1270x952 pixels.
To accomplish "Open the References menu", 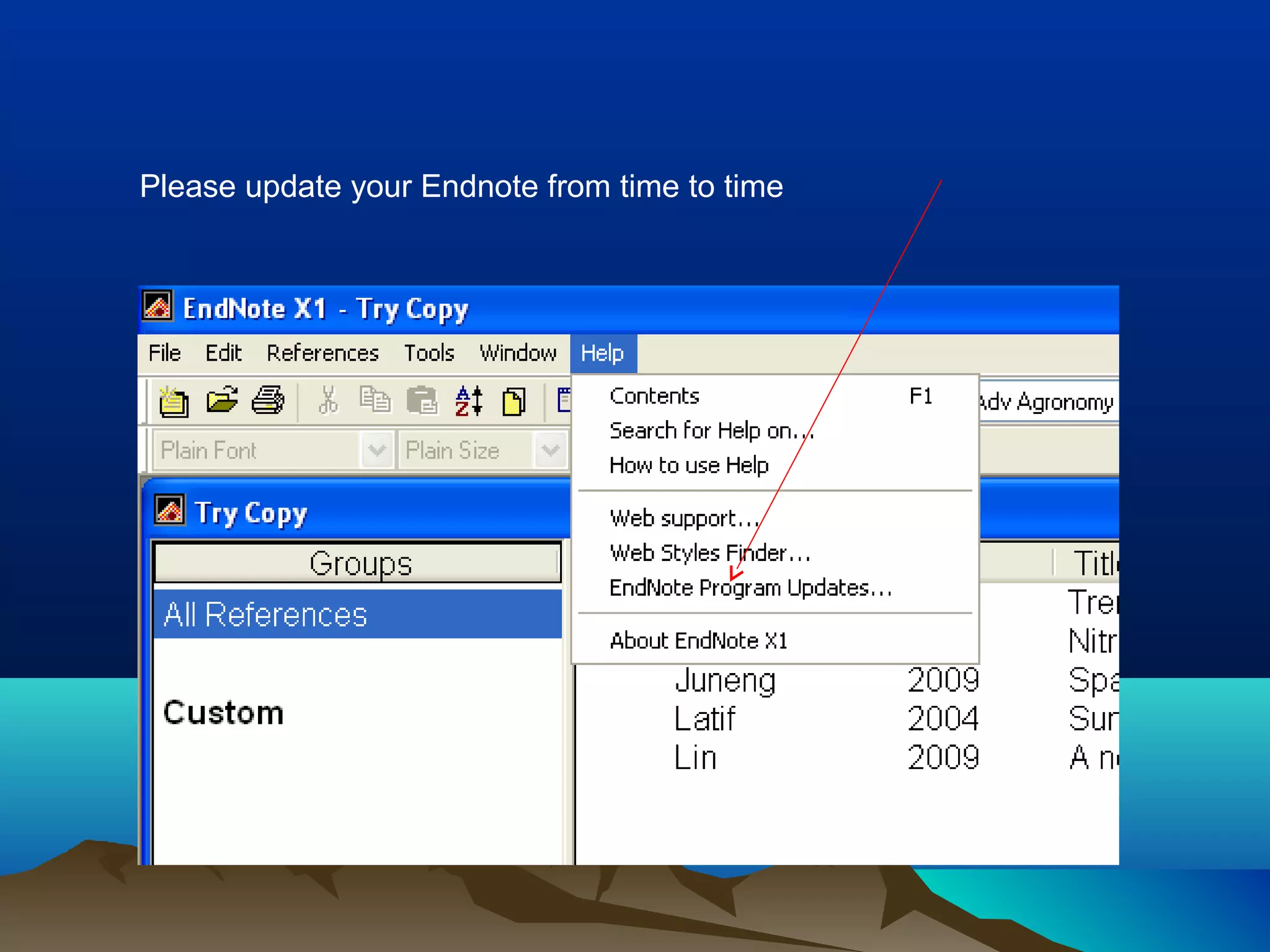I will (x=322, y=353).
